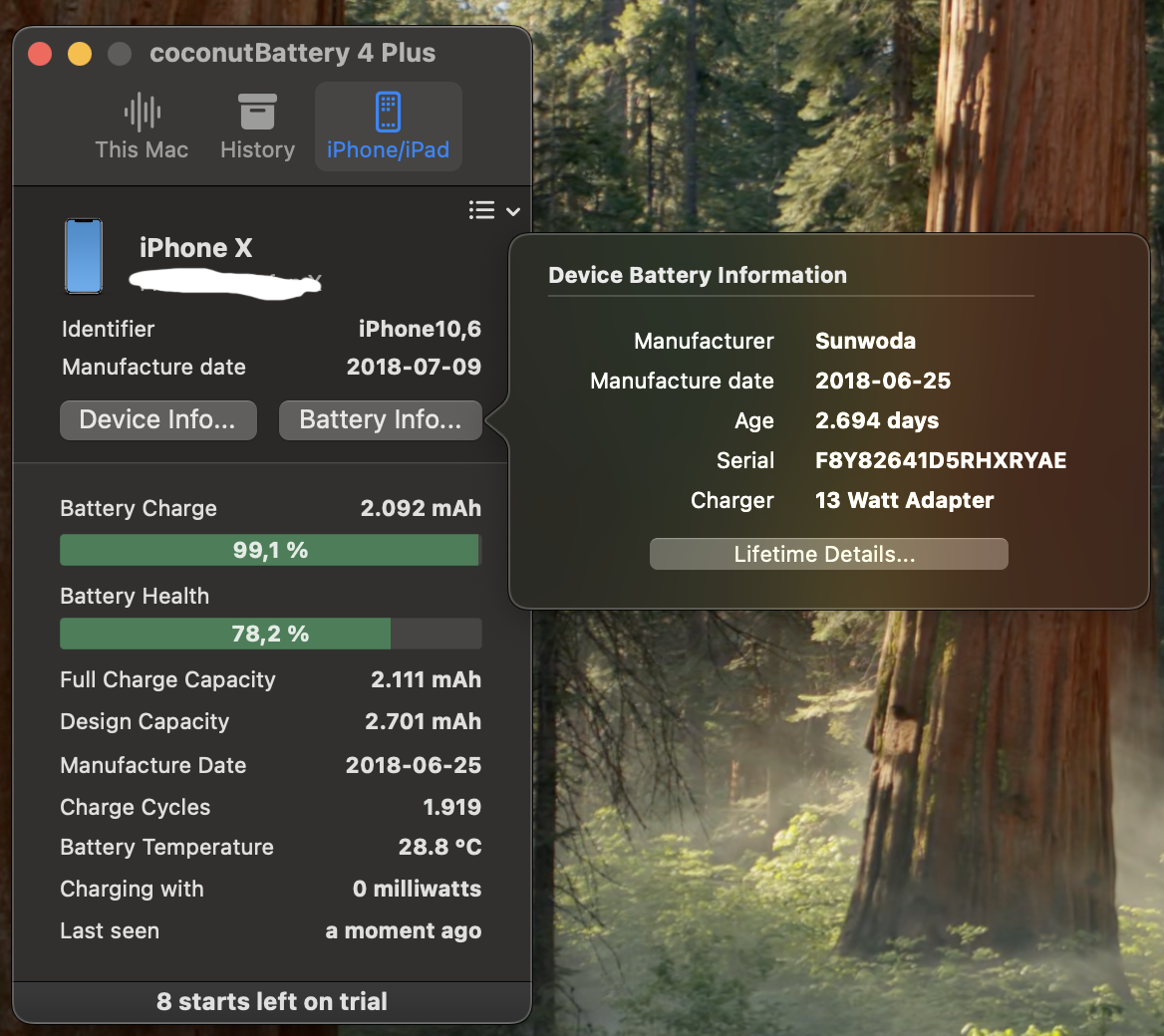Image resolution: width=1164 pixels, height=1036 pixels.
Task: Click the Age value 2.694 days
Action: click(x=877, y=420)
